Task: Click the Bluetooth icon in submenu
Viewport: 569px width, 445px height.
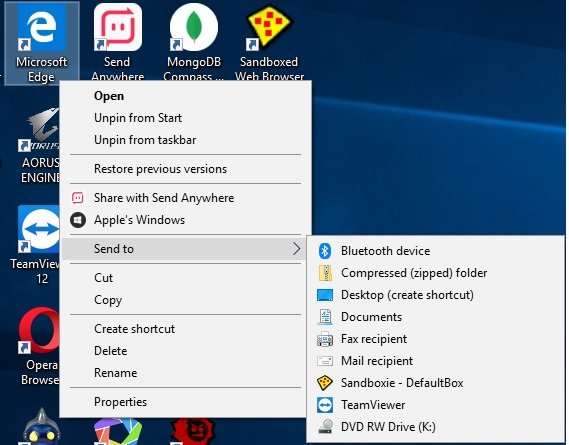Action: click(325, 251)
